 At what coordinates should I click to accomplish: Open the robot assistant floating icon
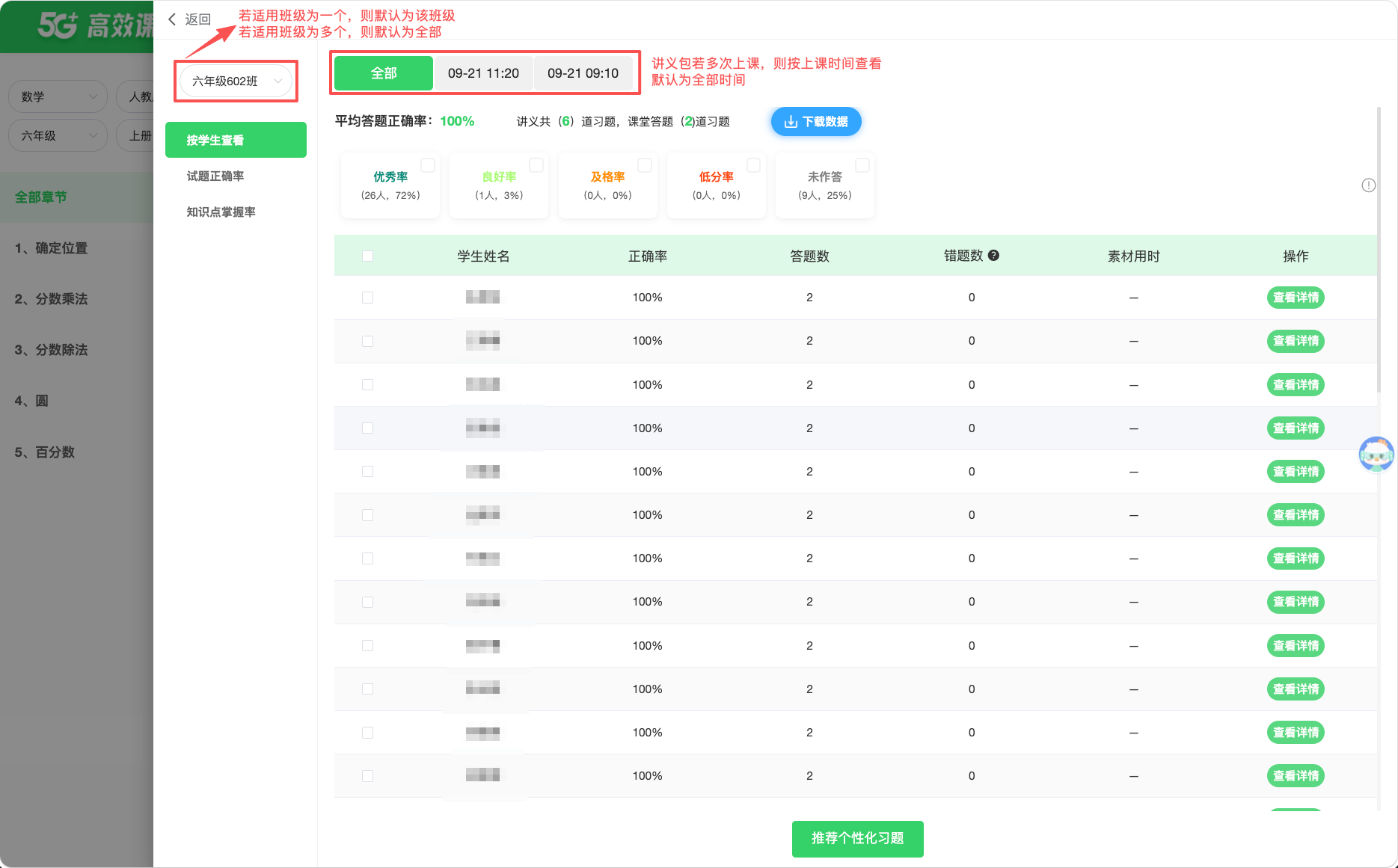coord(1376,454)
